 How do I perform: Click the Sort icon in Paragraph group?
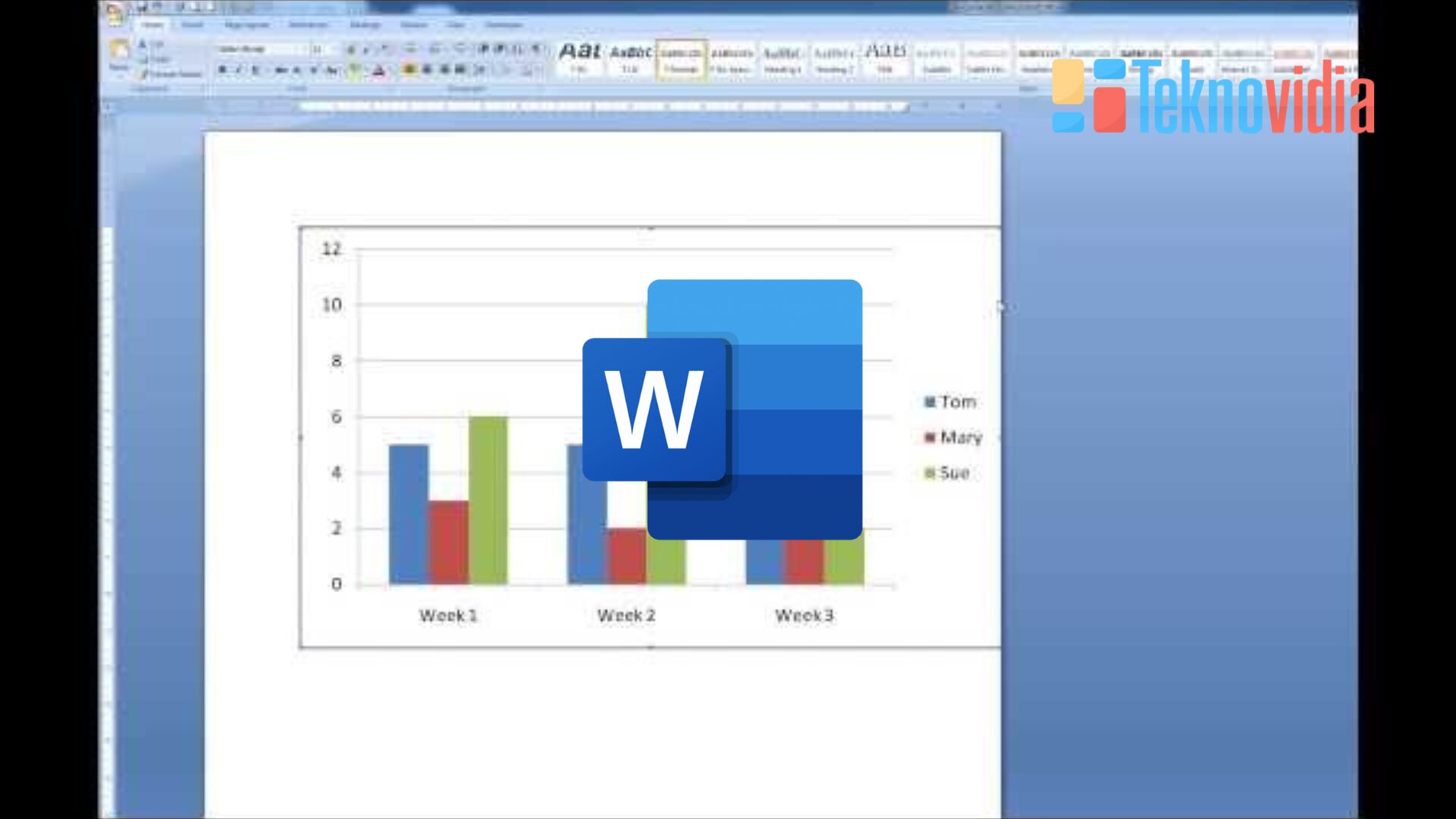coord(517,49)
